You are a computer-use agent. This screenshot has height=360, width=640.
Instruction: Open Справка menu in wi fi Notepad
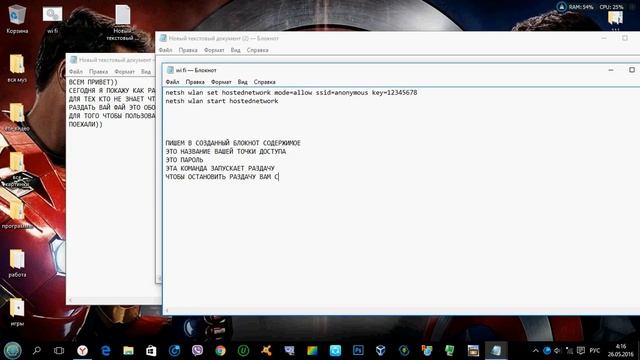click(264, 82)
